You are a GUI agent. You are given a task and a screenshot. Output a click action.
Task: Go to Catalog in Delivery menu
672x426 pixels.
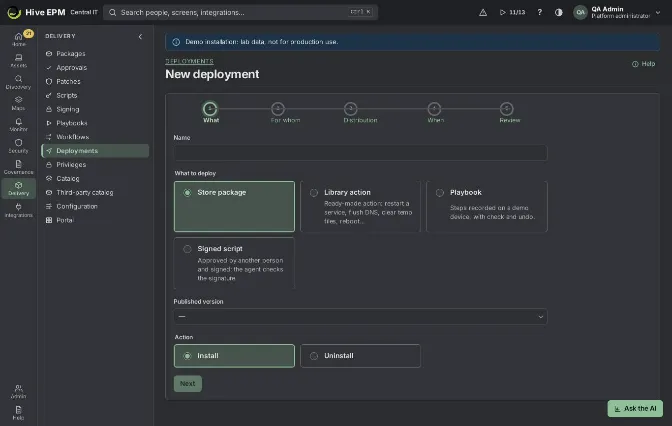tap(95, 179)
